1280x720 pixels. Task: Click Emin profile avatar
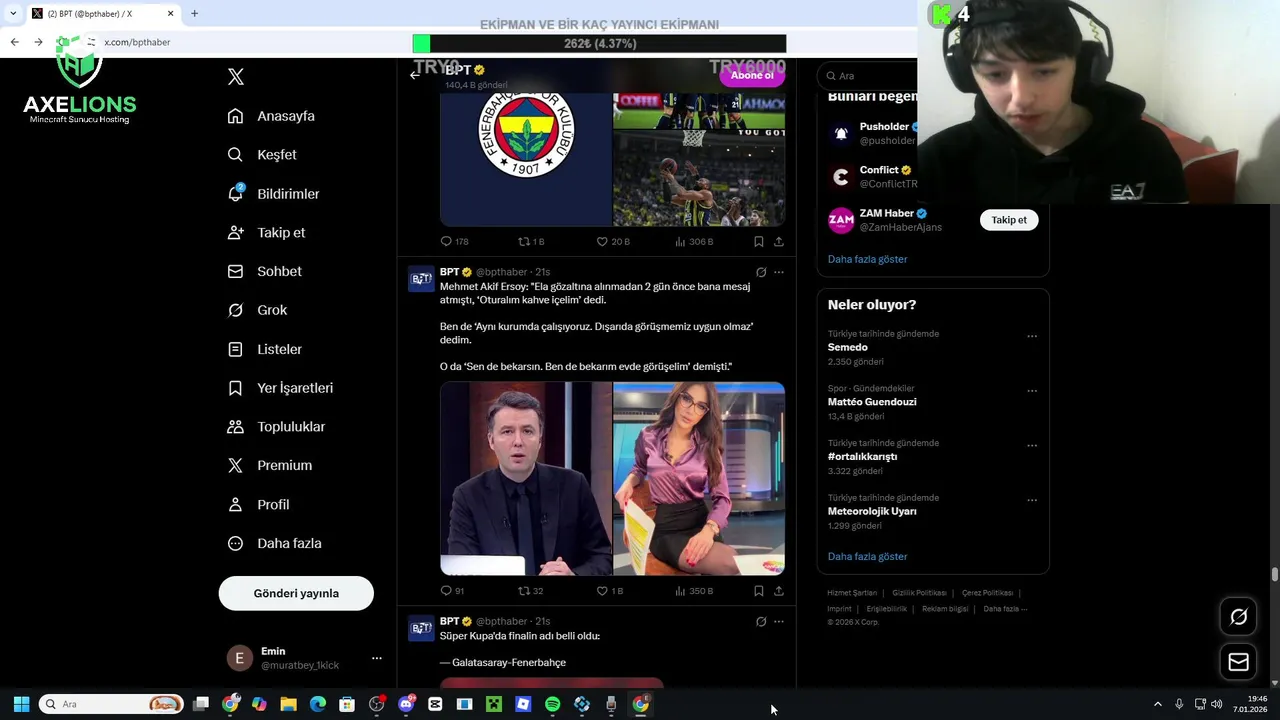(239, 658)
